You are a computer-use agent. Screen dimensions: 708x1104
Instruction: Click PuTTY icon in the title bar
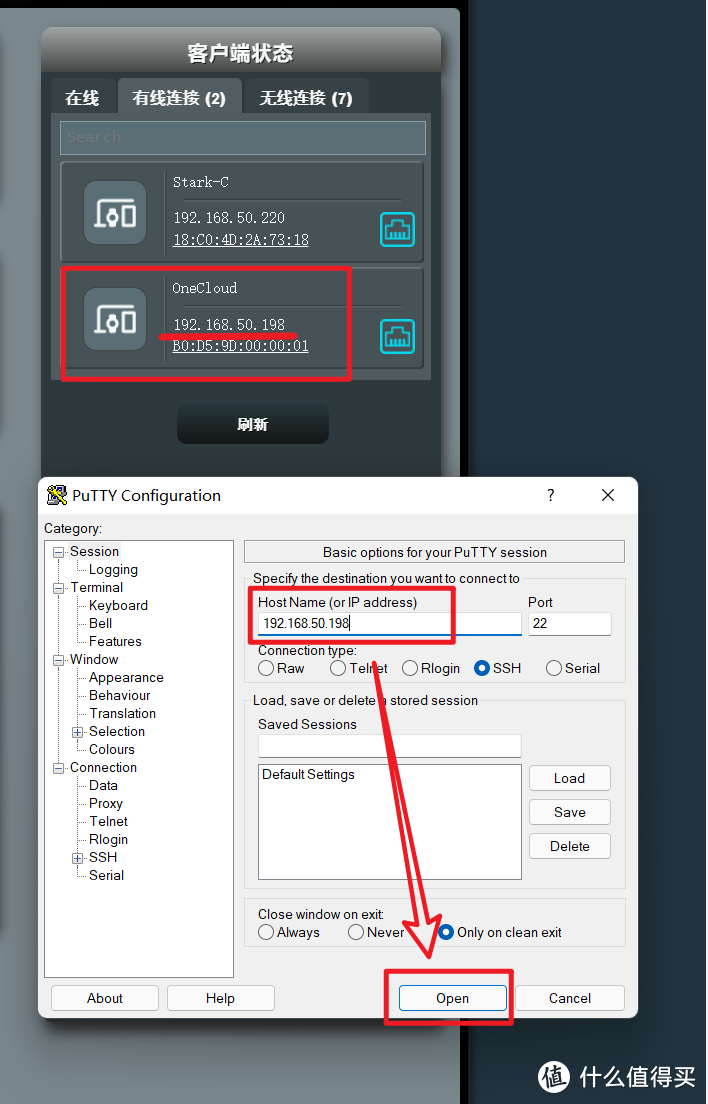click(56, 495)
